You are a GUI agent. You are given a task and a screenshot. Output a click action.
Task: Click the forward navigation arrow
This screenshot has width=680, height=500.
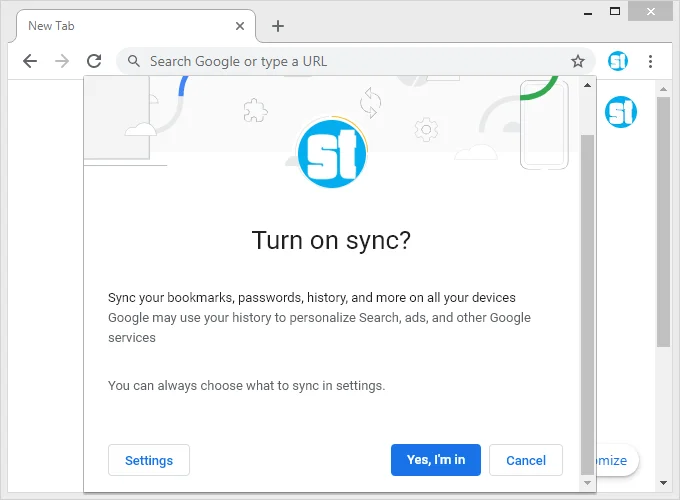pos(62,61)
